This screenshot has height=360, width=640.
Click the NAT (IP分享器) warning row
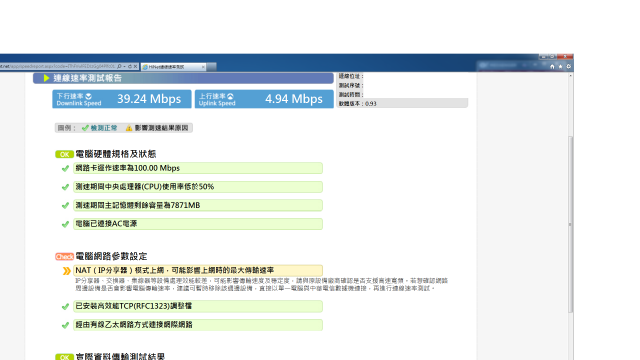click(x=198, y=271)
